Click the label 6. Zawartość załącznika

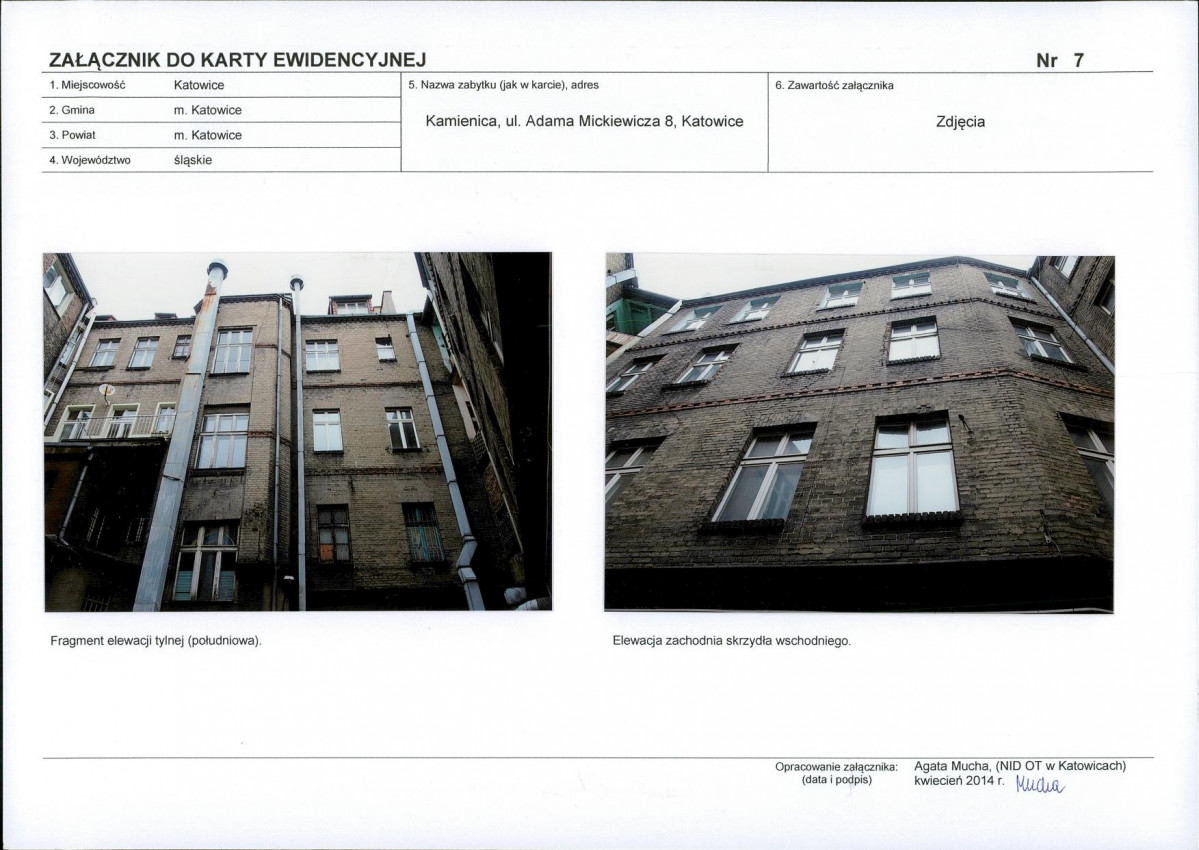pos(834,86)
